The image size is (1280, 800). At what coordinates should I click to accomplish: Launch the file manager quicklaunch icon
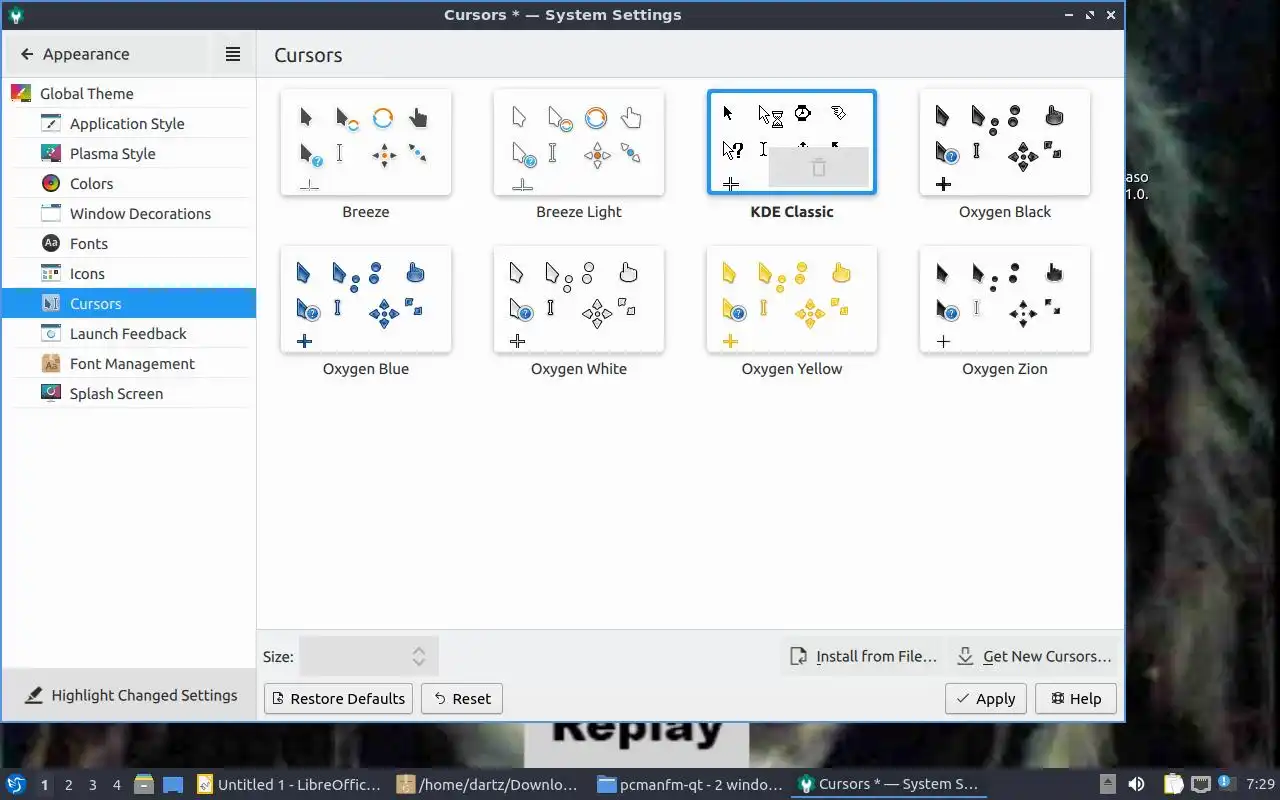tap(143, 784)
